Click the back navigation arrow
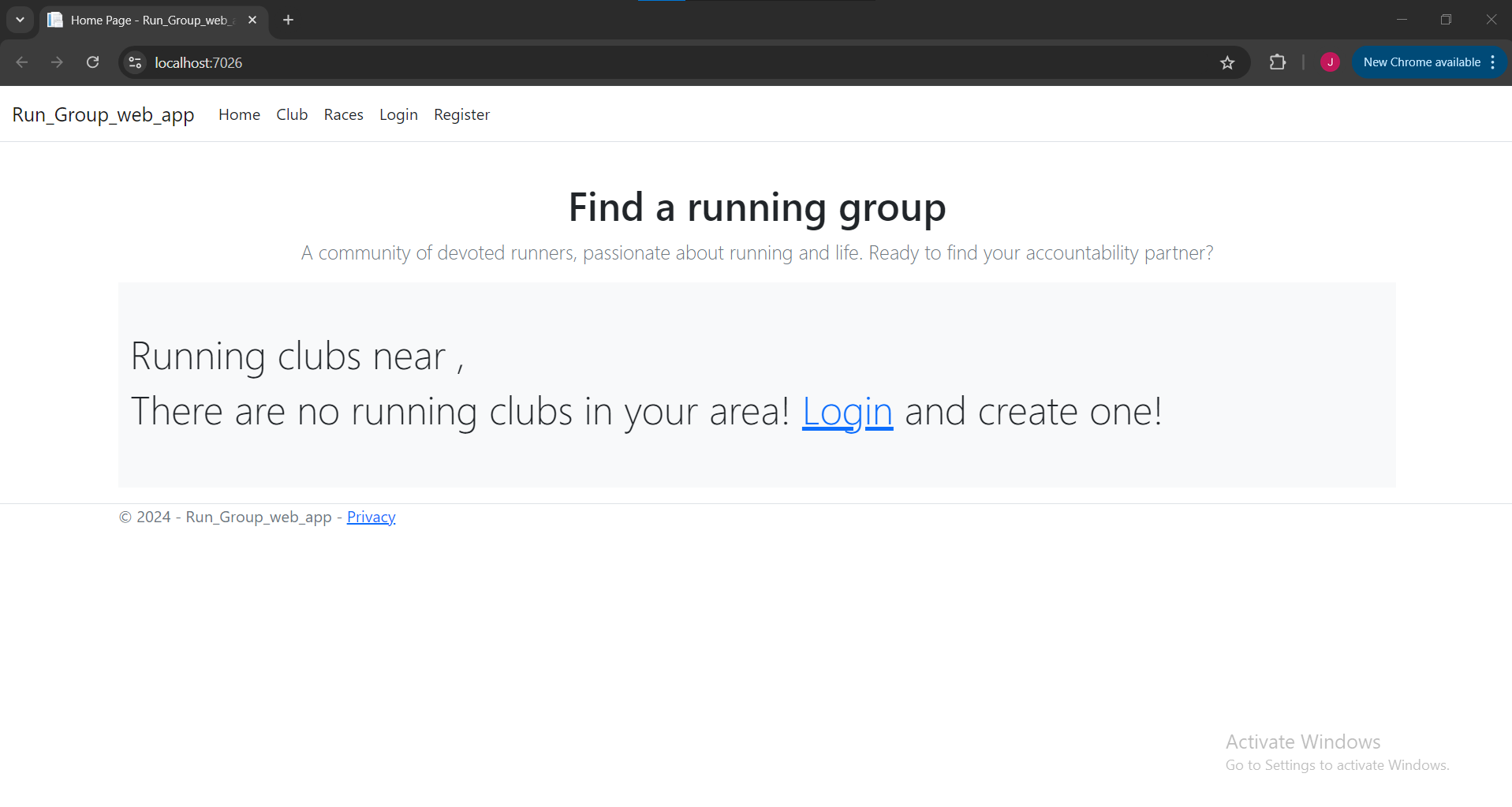Image resolution: width=1512 pixels, height=807 pixels. 22,62
